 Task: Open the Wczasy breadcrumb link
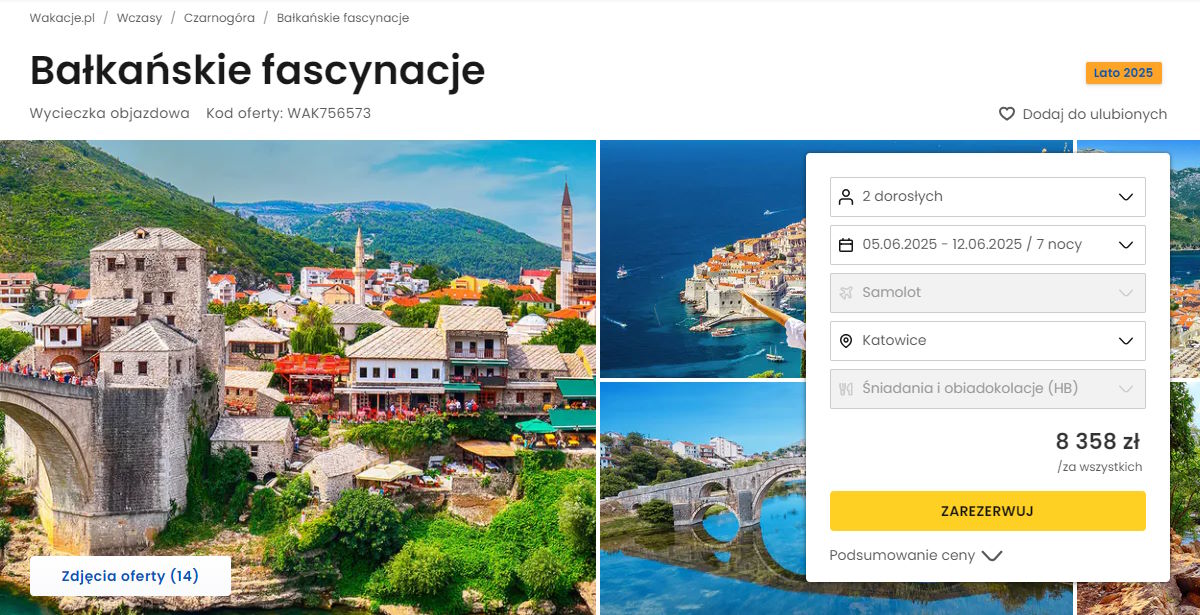pyautogui.click(x=139, y=18)
